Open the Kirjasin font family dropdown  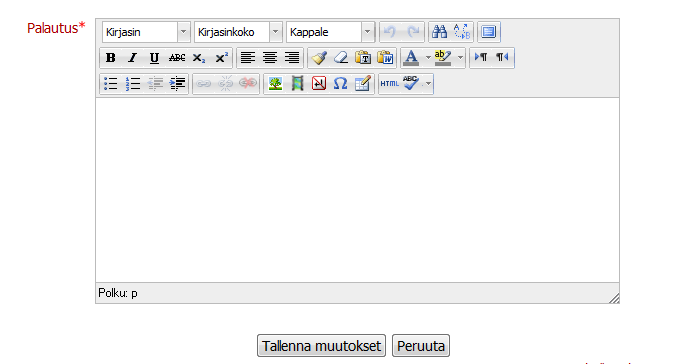[x=146, y=32]
